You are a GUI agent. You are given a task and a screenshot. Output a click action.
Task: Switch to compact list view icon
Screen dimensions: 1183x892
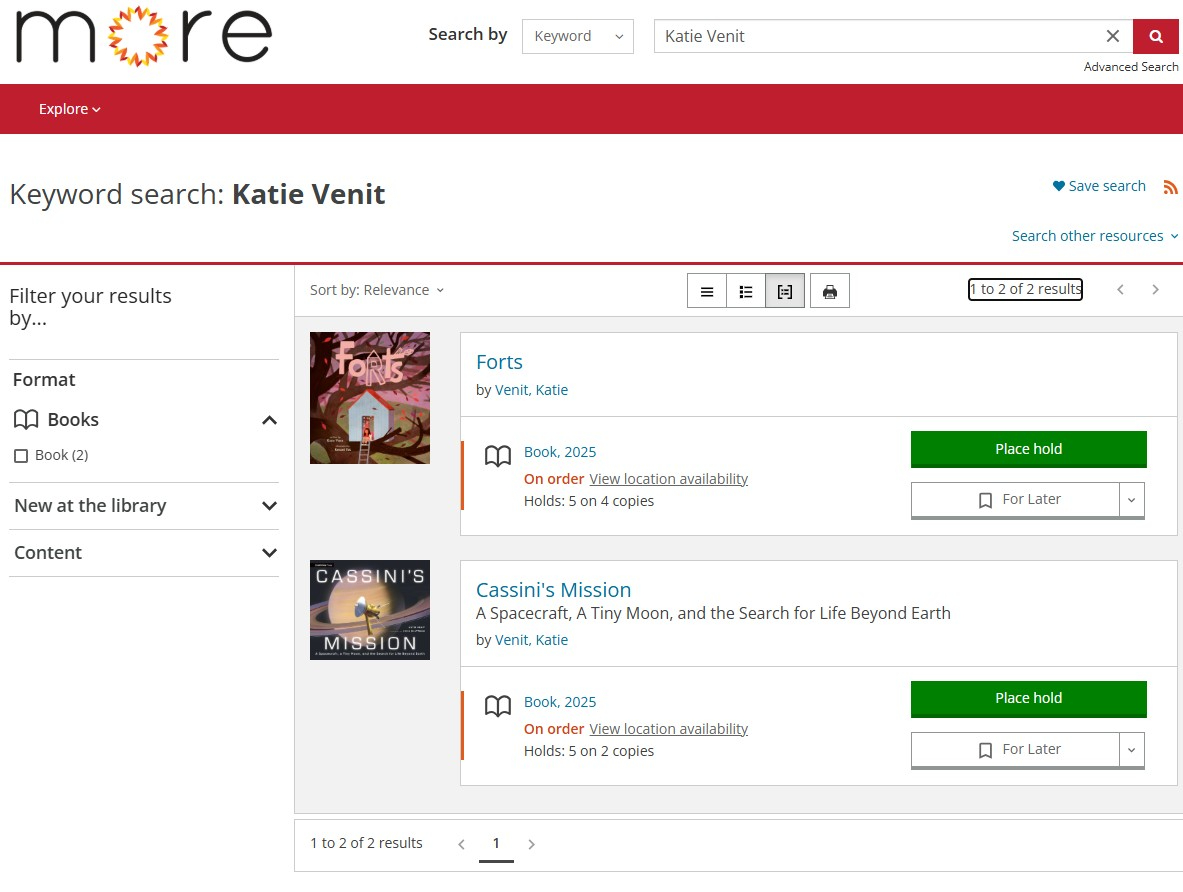click(707, 291)
